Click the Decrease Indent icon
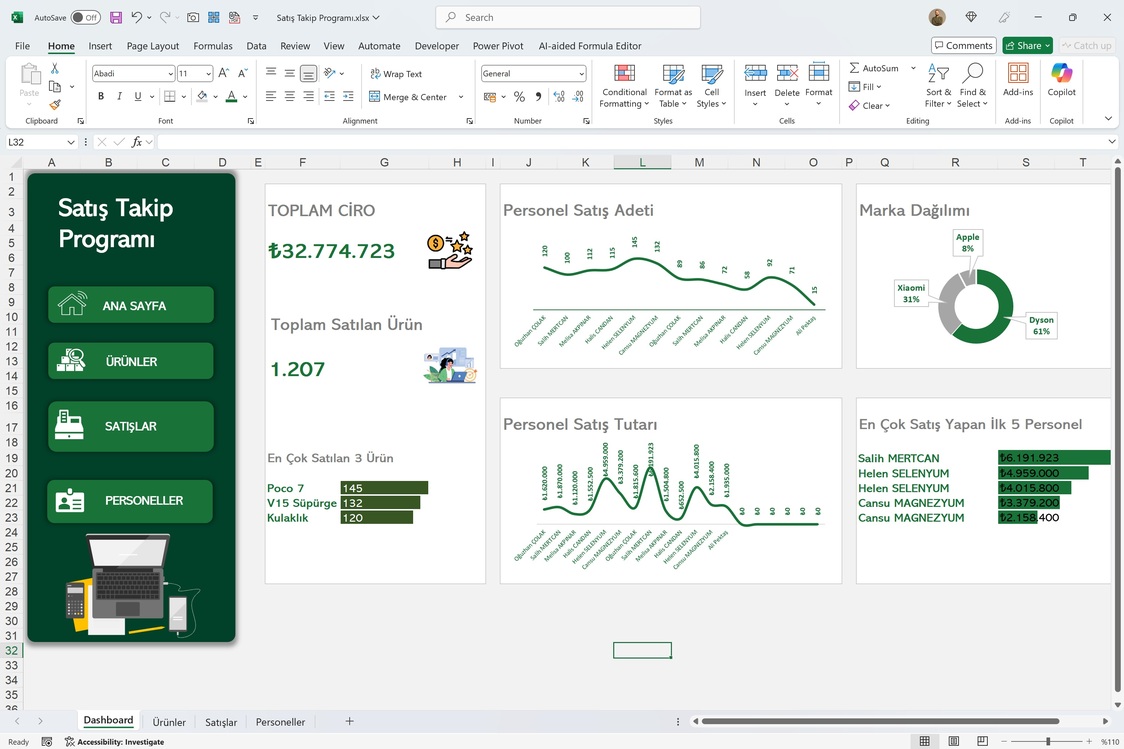This screenshot has width=1124, height=749. point(329,96)
